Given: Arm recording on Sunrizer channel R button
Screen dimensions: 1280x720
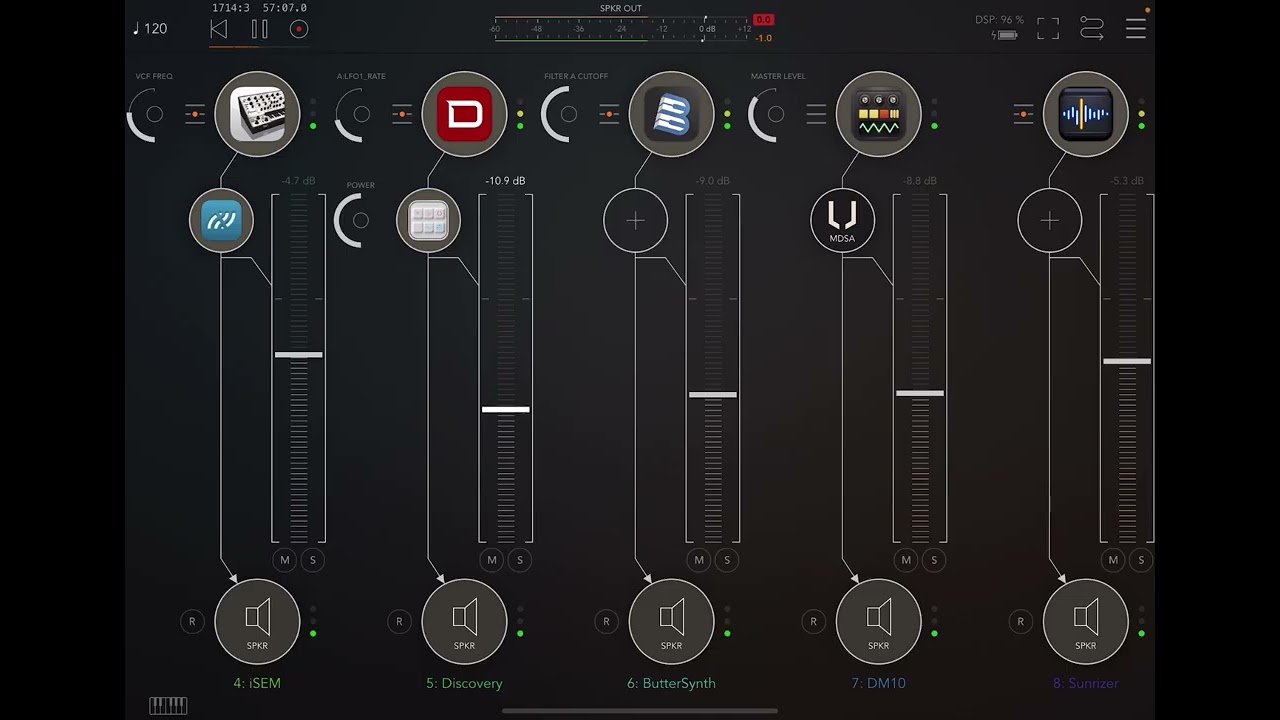Looking at the screenshot, I should tap(1020, 621).
